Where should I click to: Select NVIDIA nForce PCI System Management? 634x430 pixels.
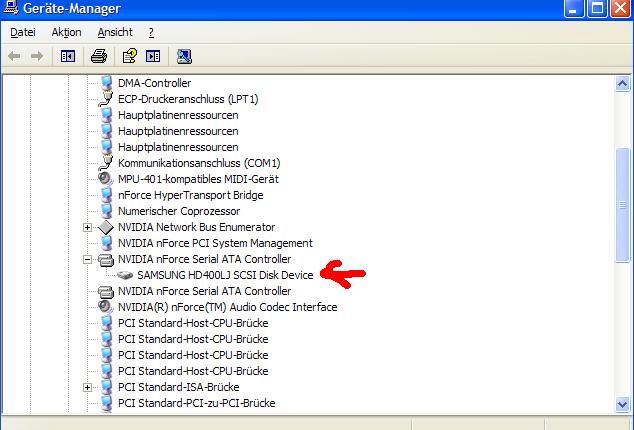pyautogui.click(x=215, y=243)
